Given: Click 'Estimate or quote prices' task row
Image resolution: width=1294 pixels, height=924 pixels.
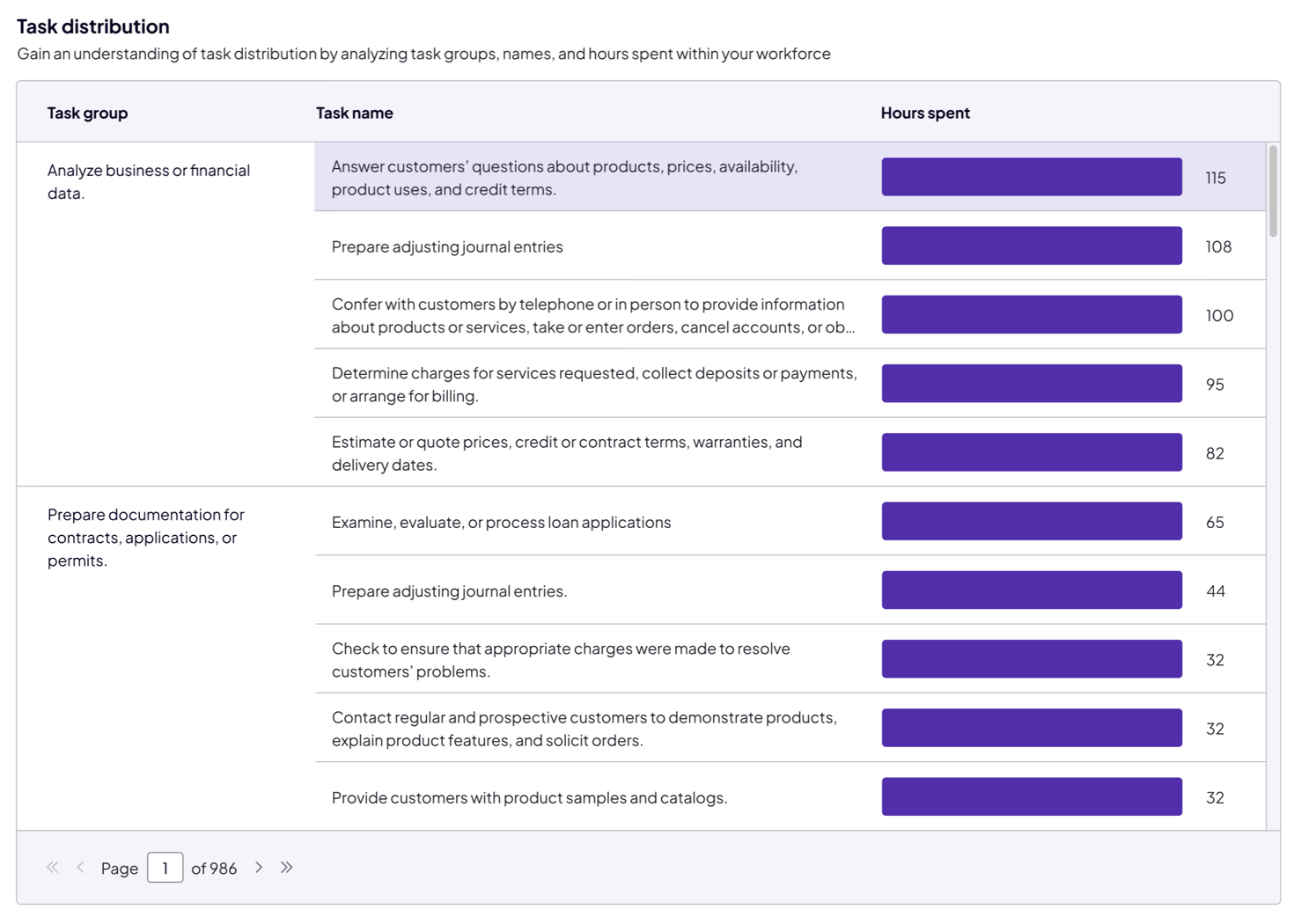Looking at the screenshot, I should coord(566,453).
